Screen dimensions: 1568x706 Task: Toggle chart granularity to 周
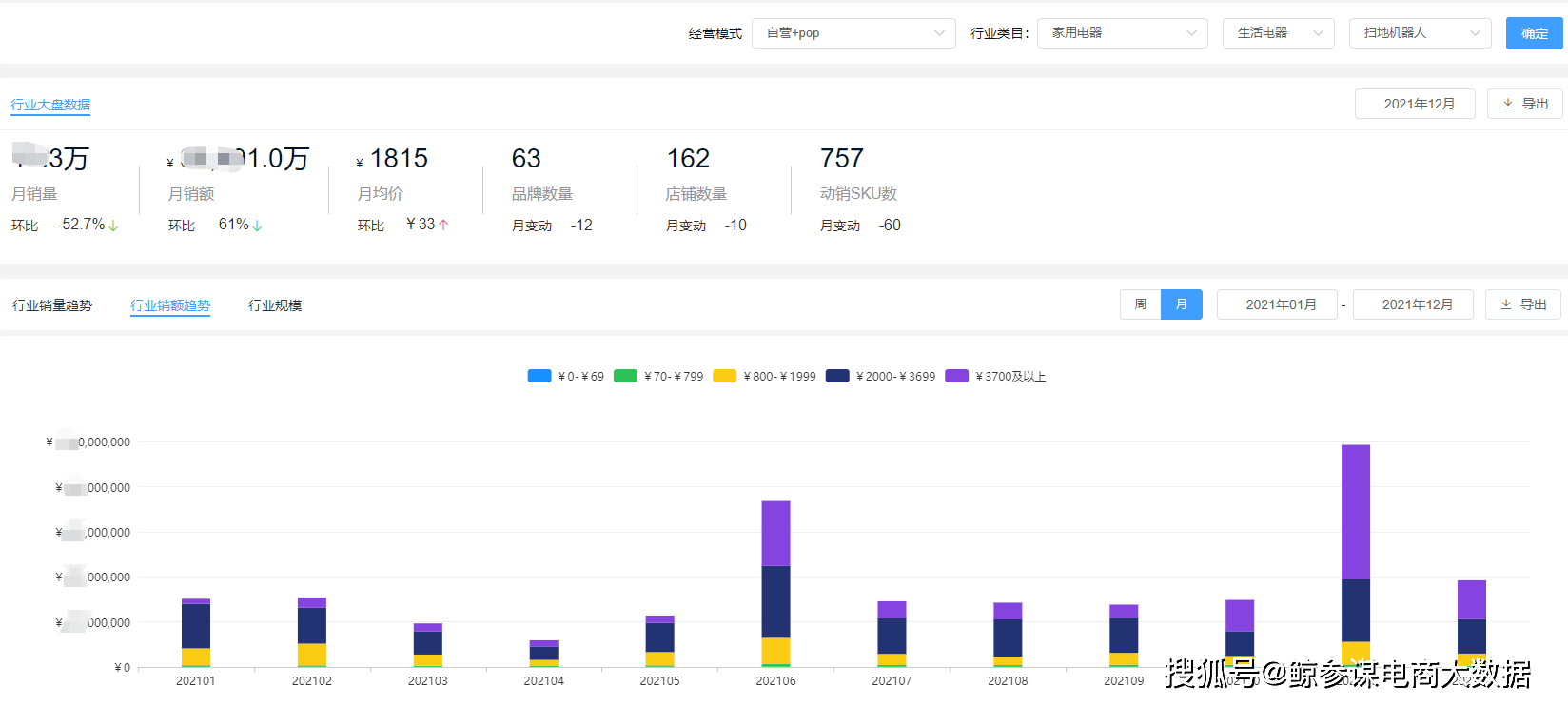tap(1141, 304)
